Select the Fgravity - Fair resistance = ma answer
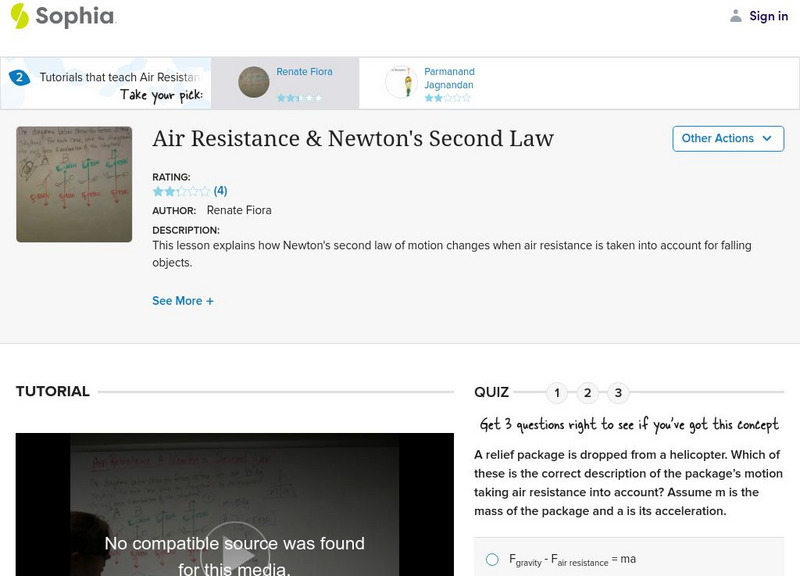The width and height of the screenshot is (800, 576). tap(491, 558)
